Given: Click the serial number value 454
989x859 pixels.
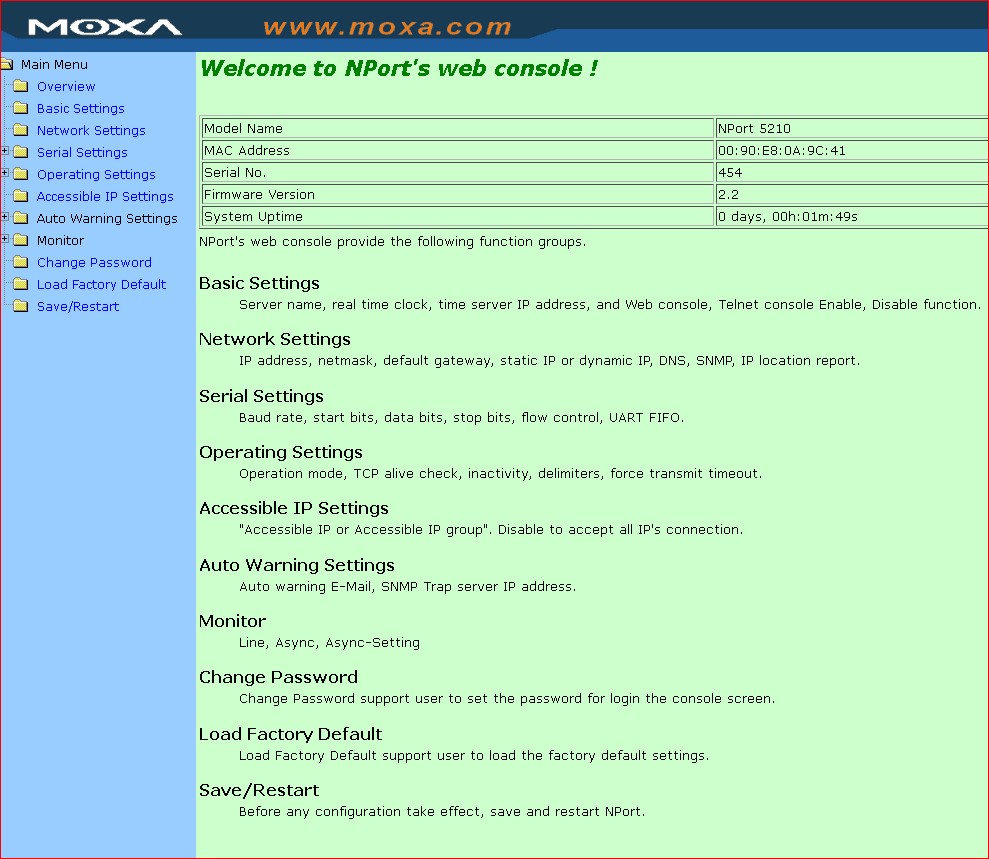Looking at the screenshot, I should 851,173.
